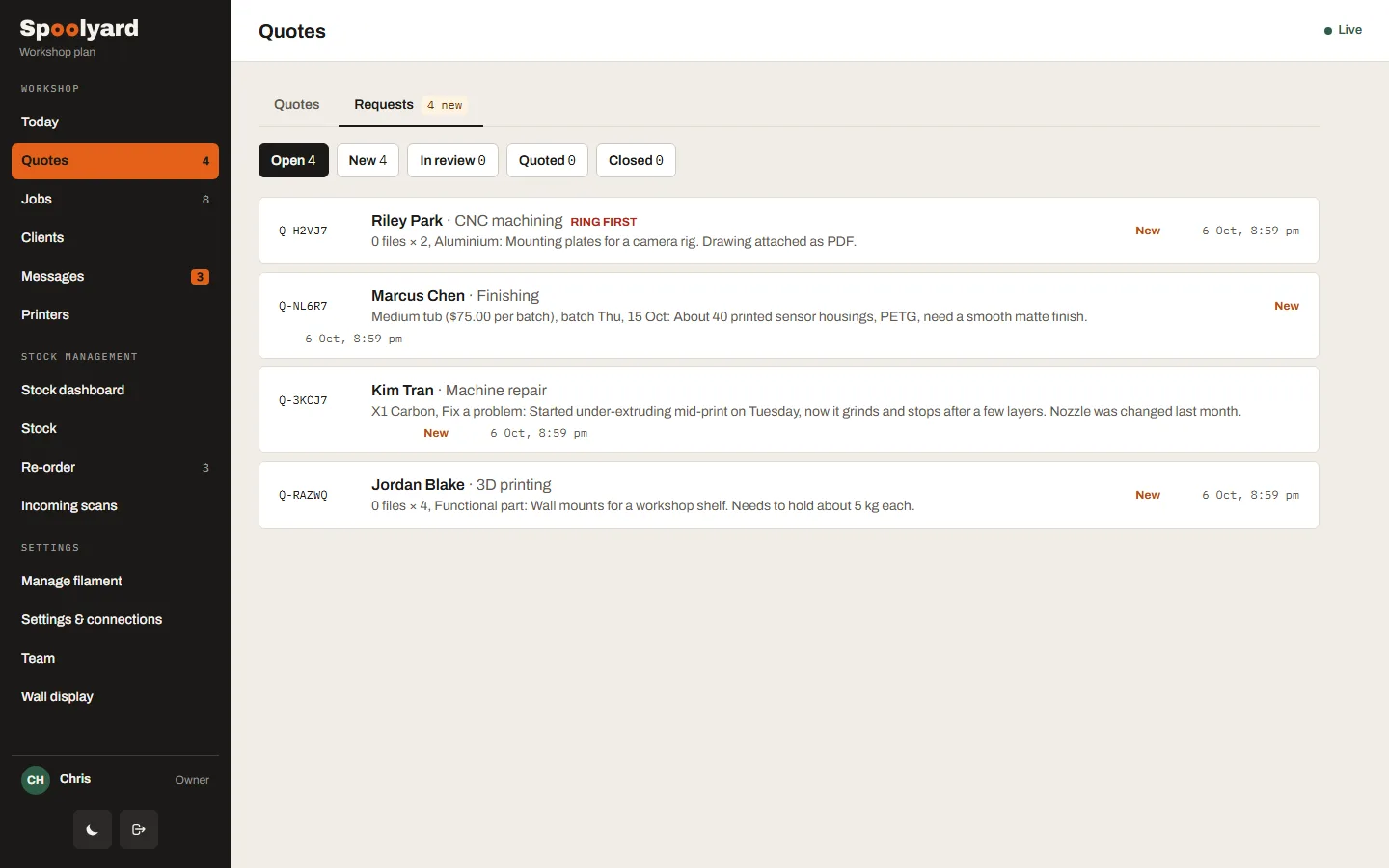
Task: Open Riley Park's CNC machining request
Action: tap(789, 231)
